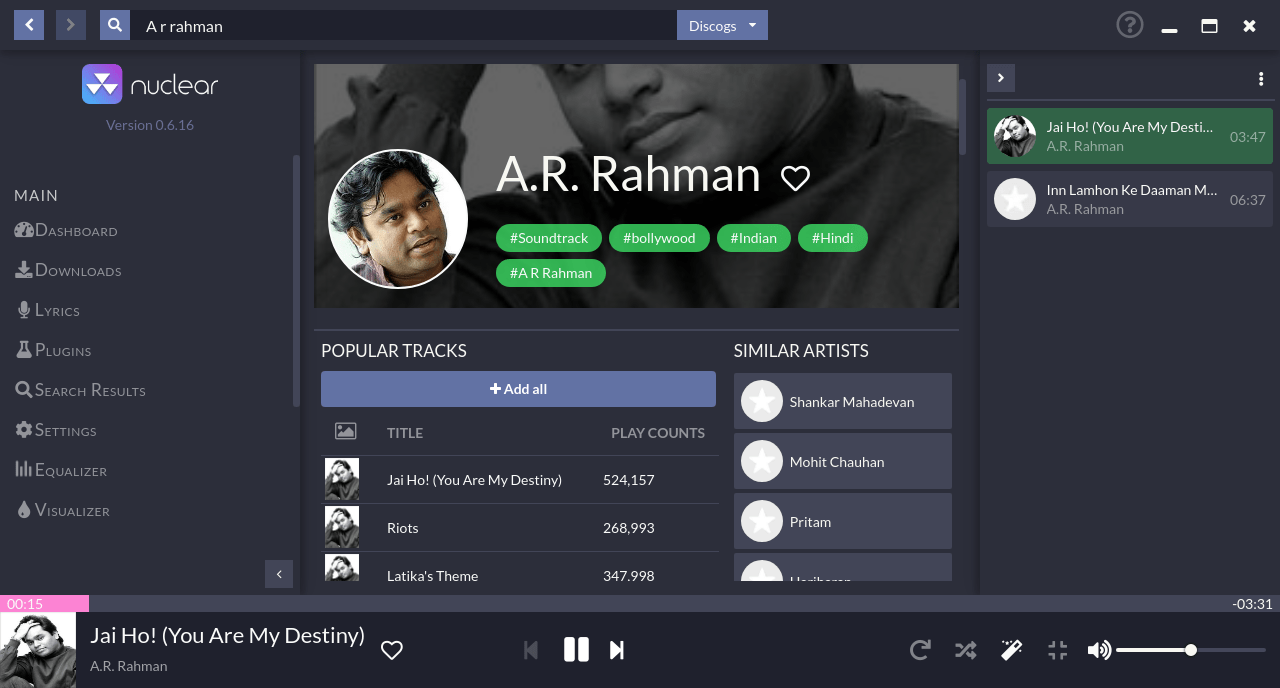
Task: Toggle autoradio magic wand option
Action: [1011, 650]
